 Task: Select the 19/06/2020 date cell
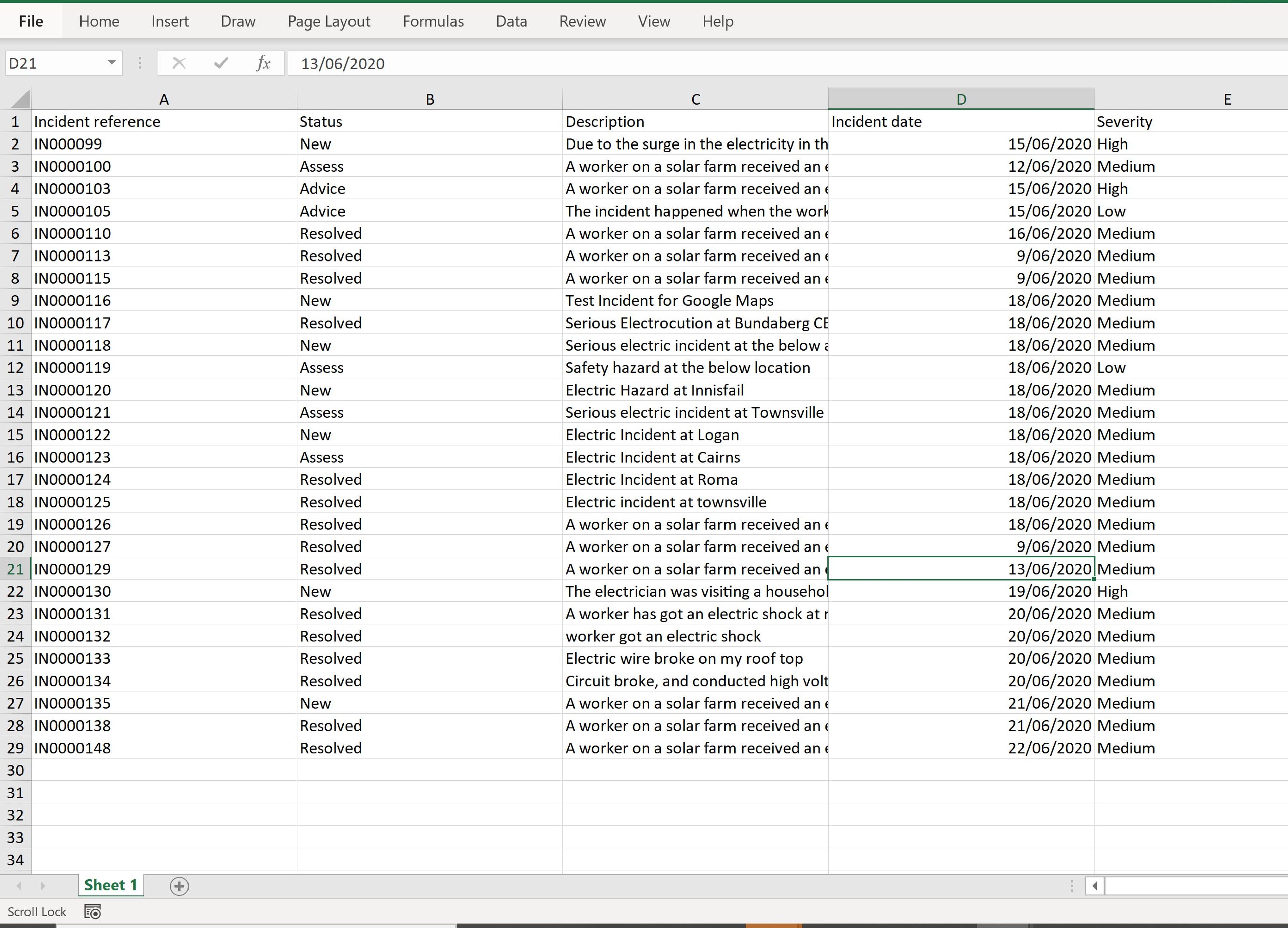click(x=961, y=591)
